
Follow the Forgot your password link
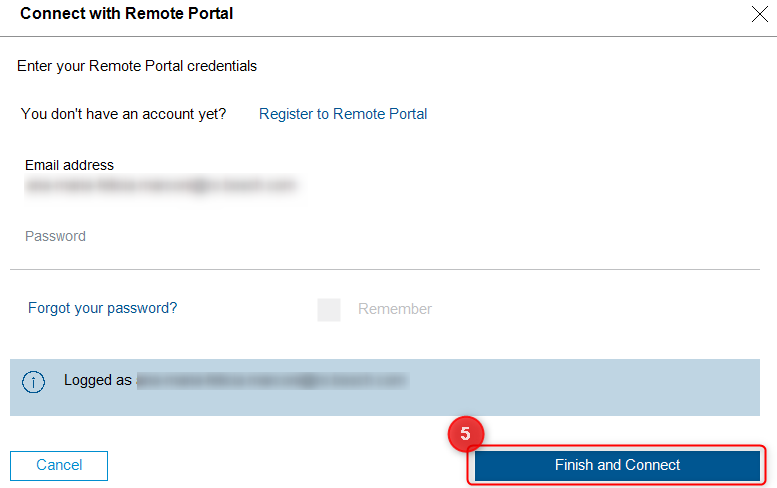(x=102, y=308)
